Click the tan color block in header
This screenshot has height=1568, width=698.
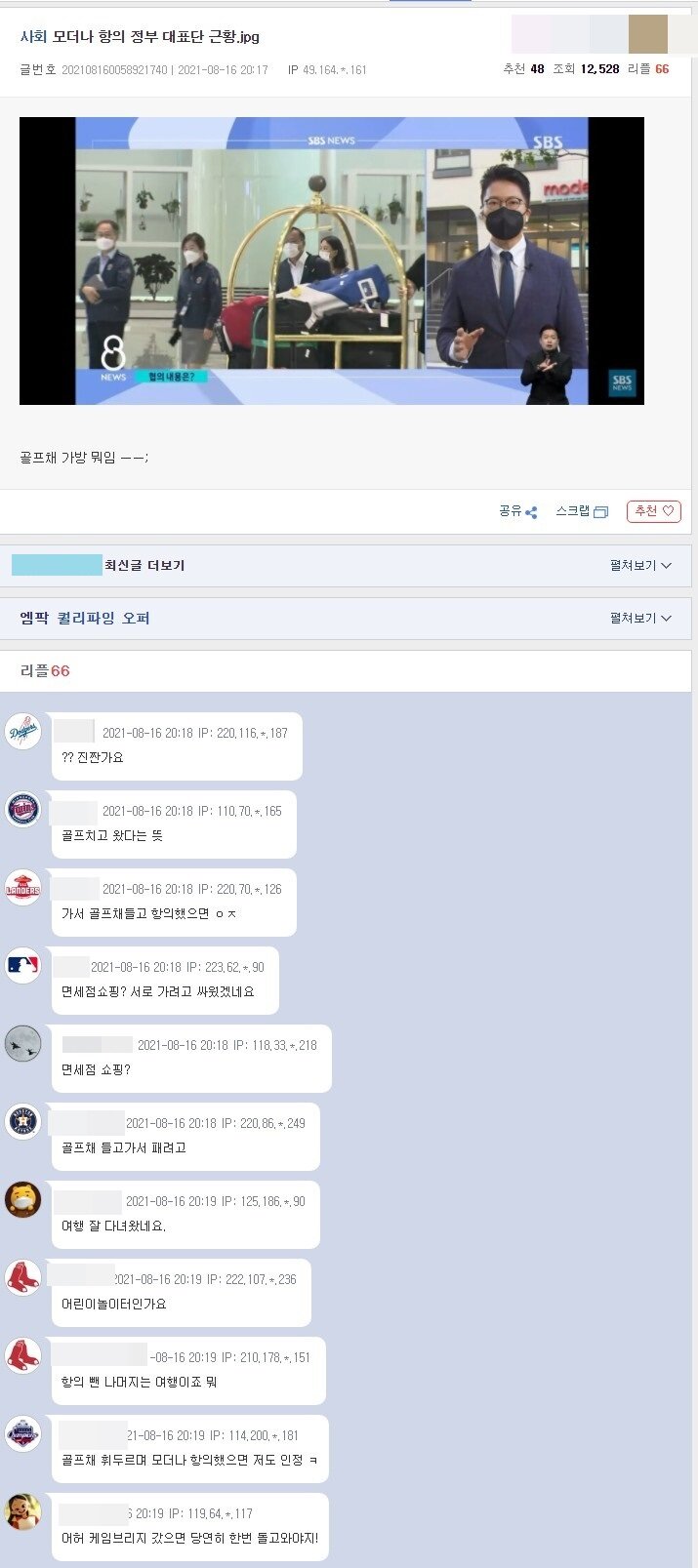pyautogui.click(x=648, y=34)
